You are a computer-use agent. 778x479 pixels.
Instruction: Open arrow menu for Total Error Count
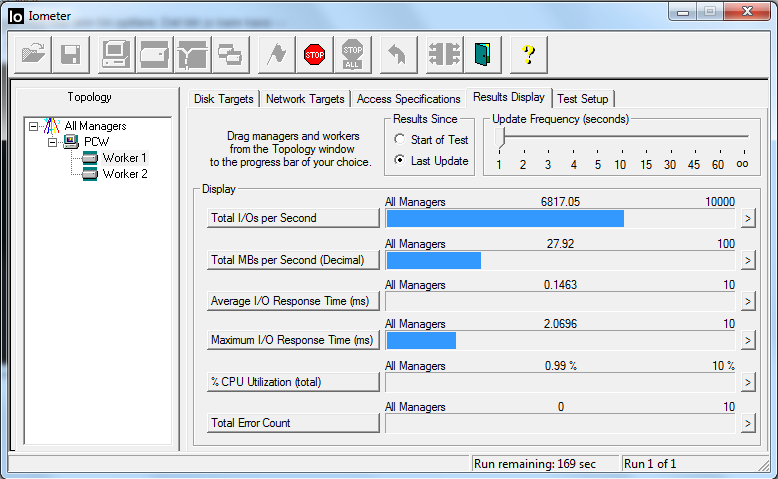tap(748, 423)
